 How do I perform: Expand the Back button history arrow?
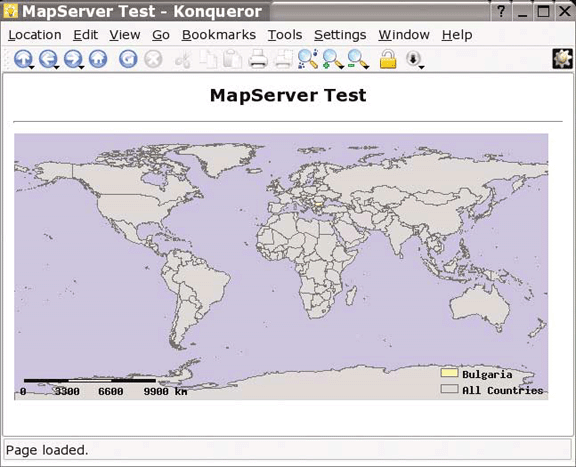tap(57, 67)
